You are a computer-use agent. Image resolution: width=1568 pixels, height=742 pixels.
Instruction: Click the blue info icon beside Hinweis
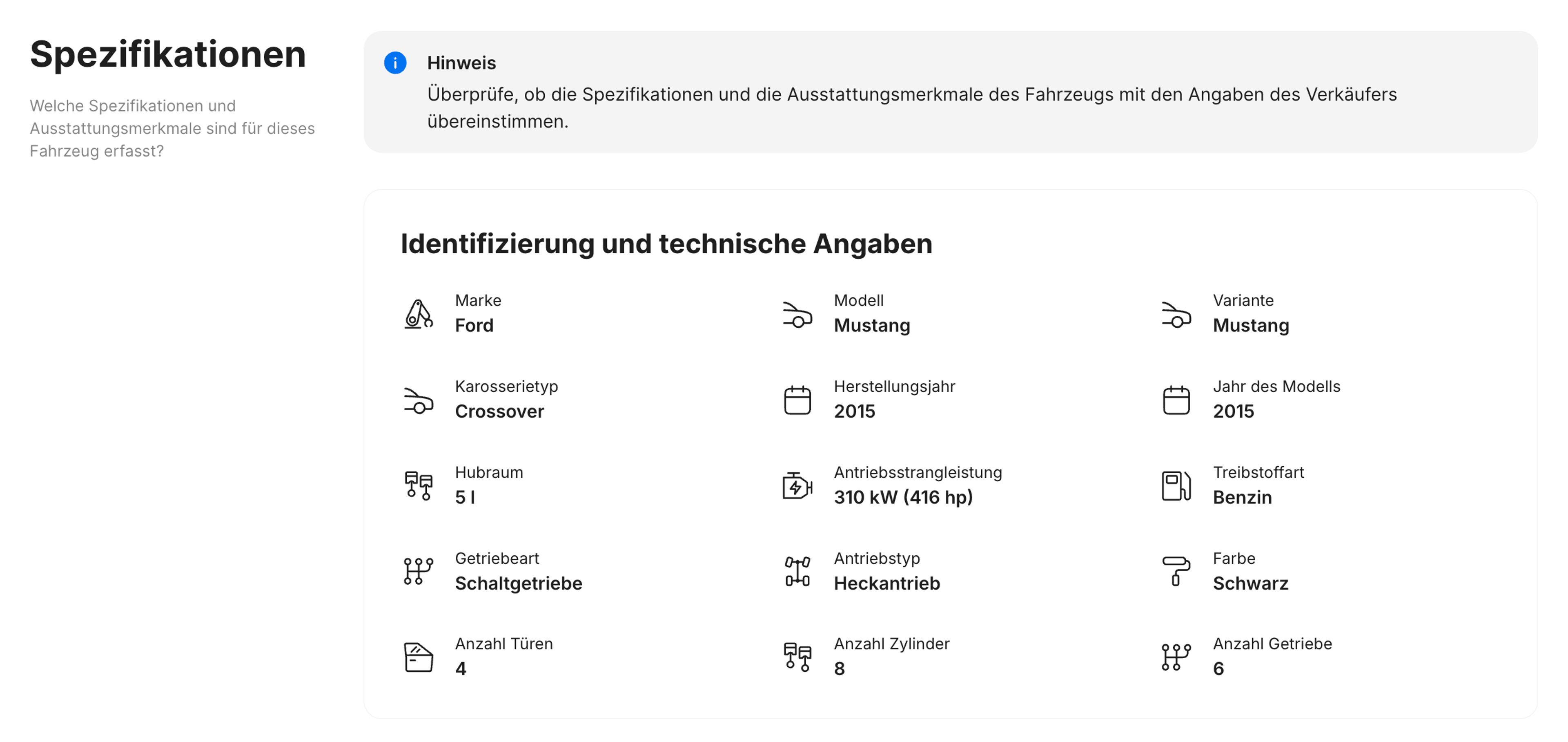point(395,63)
